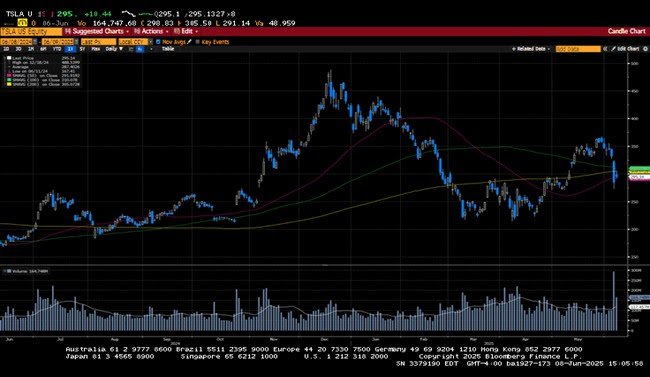Screen dimensions: 650x377
Task: Click the Add Data input field
Action: coord(578,49)
